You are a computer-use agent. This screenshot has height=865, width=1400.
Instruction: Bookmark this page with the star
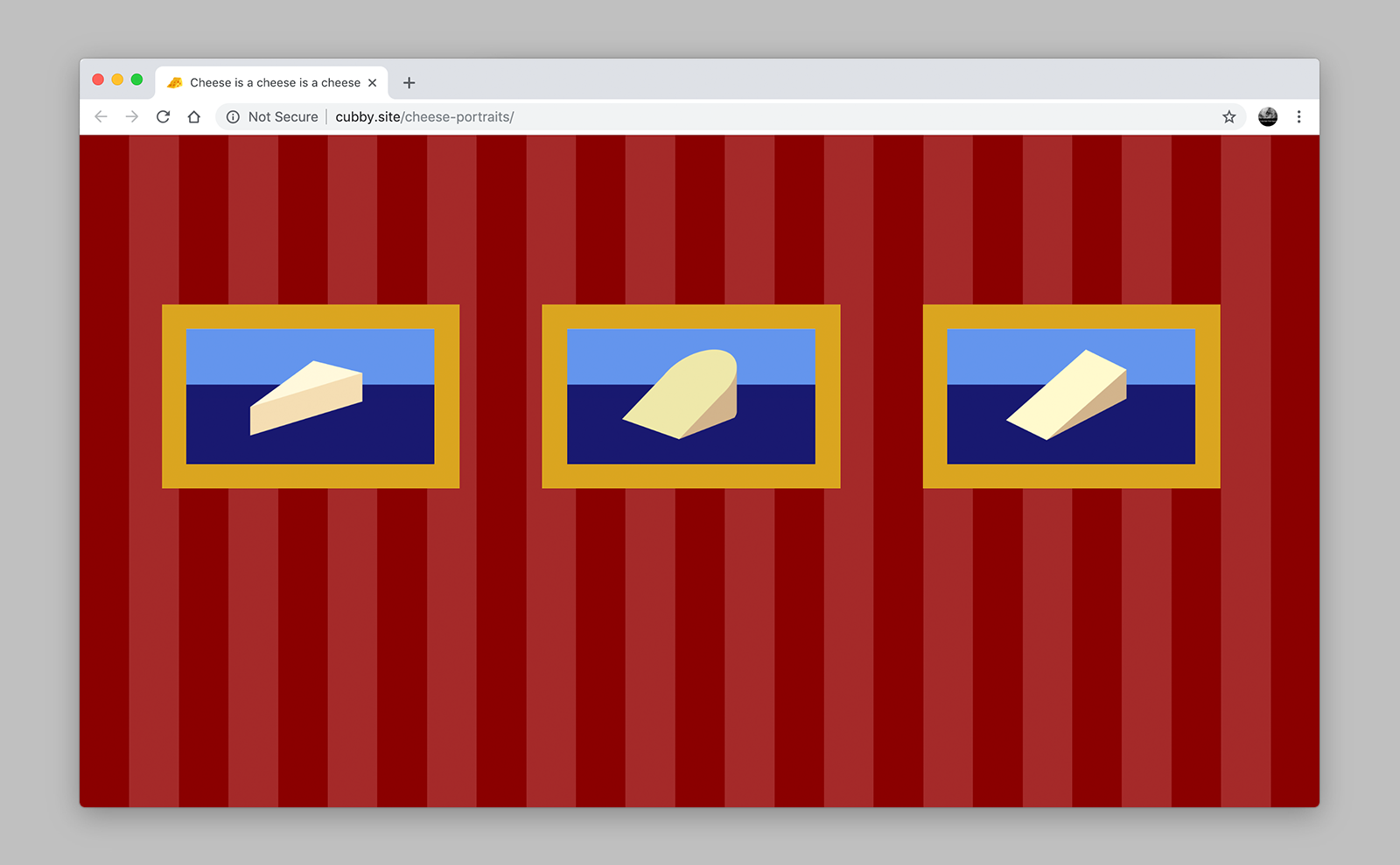pos(1228,116)
